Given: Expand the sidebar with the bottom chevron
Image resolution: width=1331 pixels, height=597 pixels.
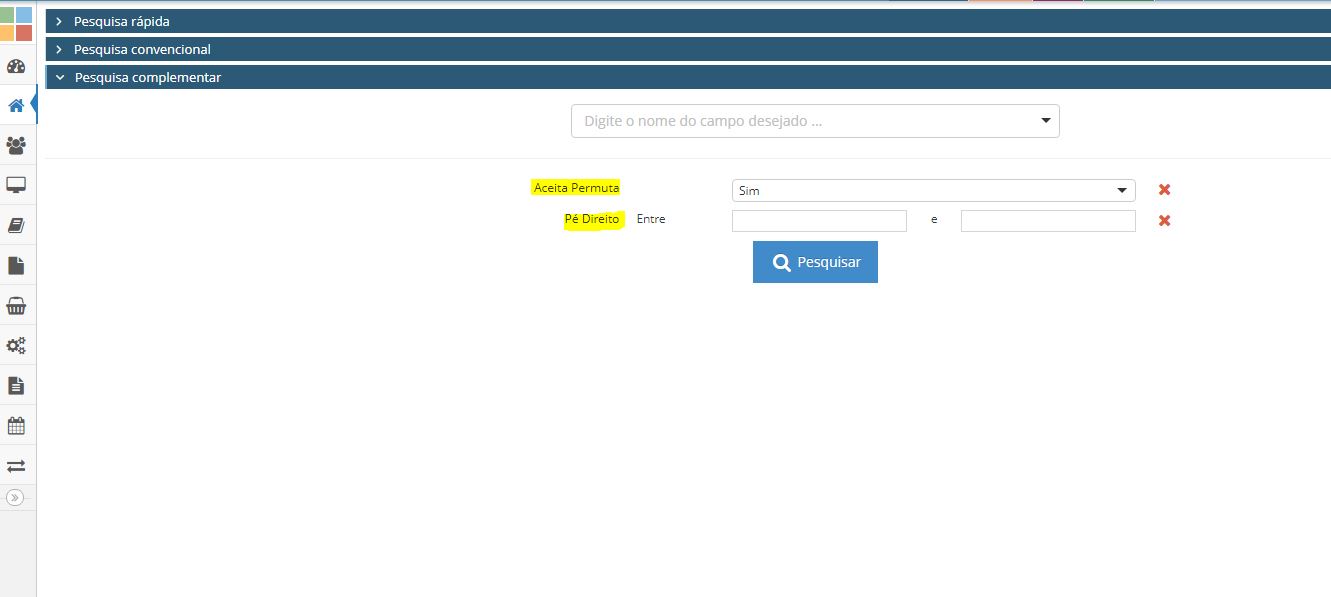Looking at the screenshot, I should coord(16,495).
